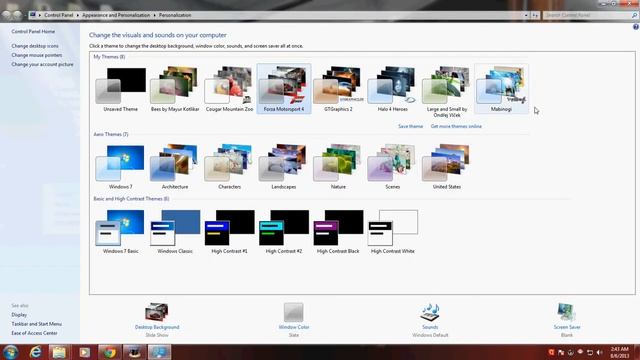Click Get more themes online link
This screenshot has height=360, width=640.
click(456, 127)
